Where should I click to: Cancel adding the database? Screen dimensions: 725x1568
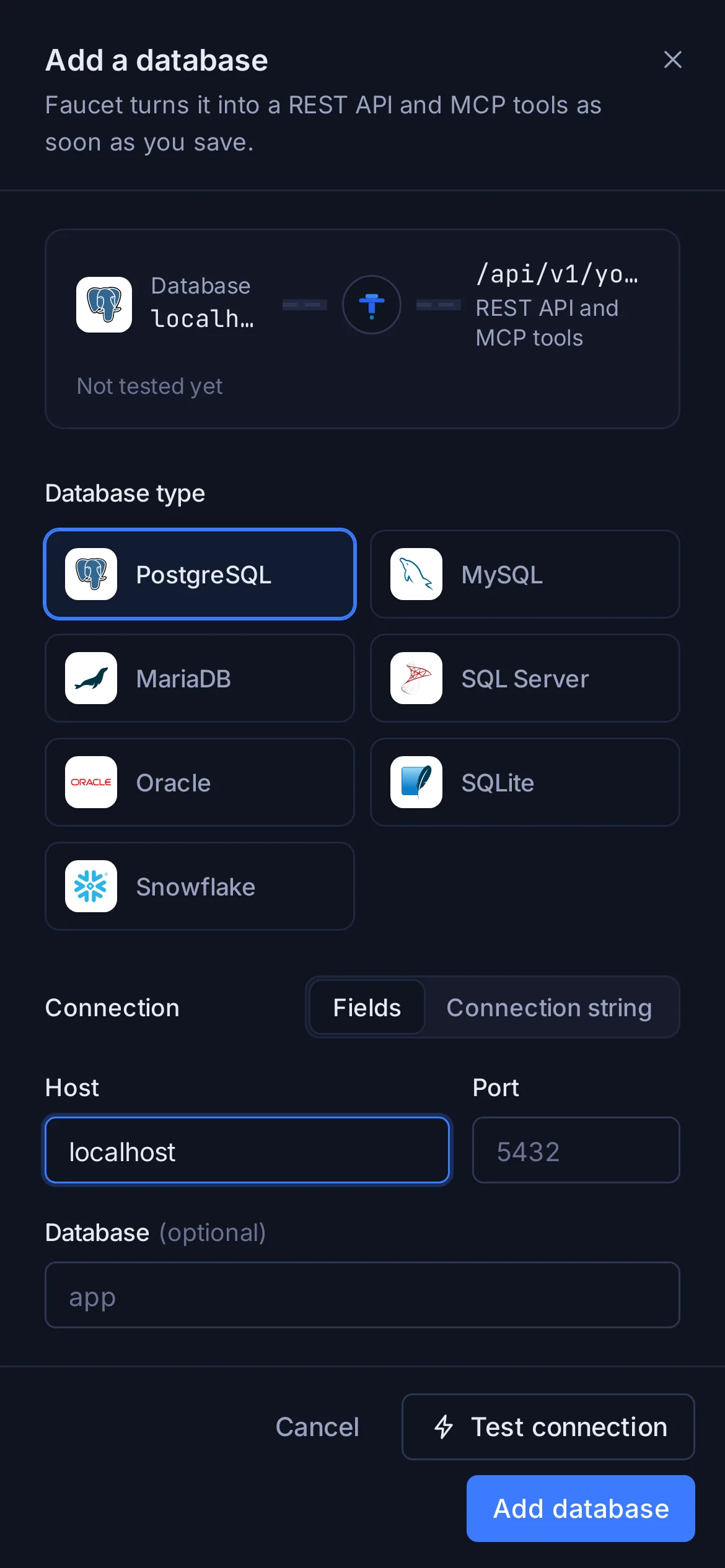point(317,1427)
